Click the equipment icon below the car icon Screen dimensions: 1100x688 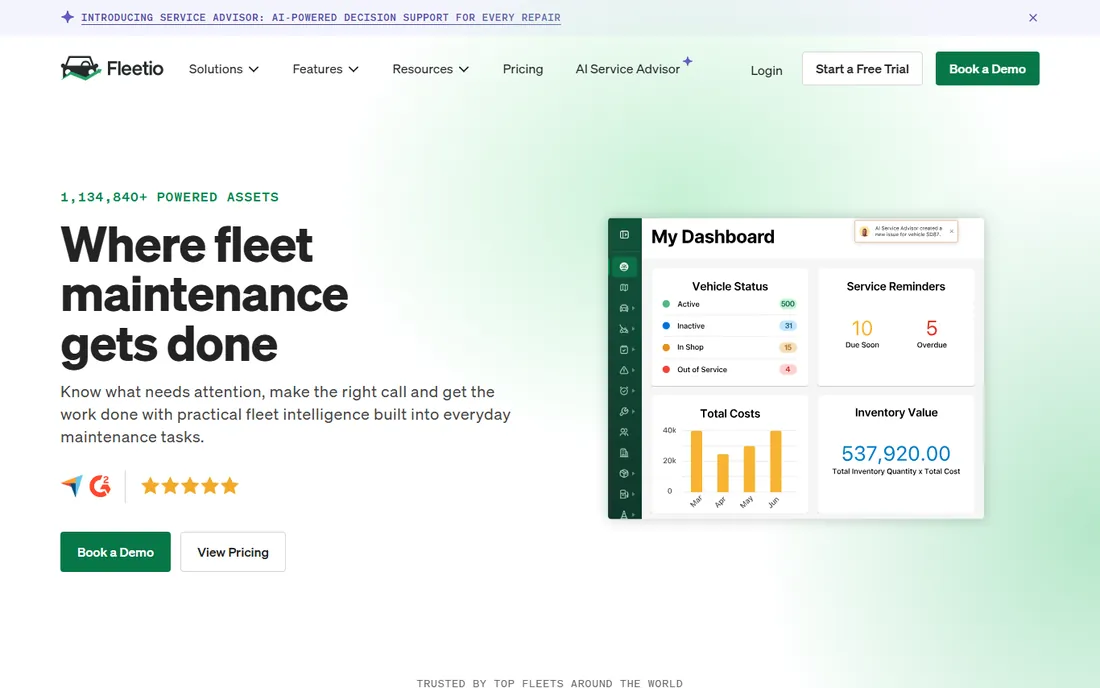click(624, 329)
